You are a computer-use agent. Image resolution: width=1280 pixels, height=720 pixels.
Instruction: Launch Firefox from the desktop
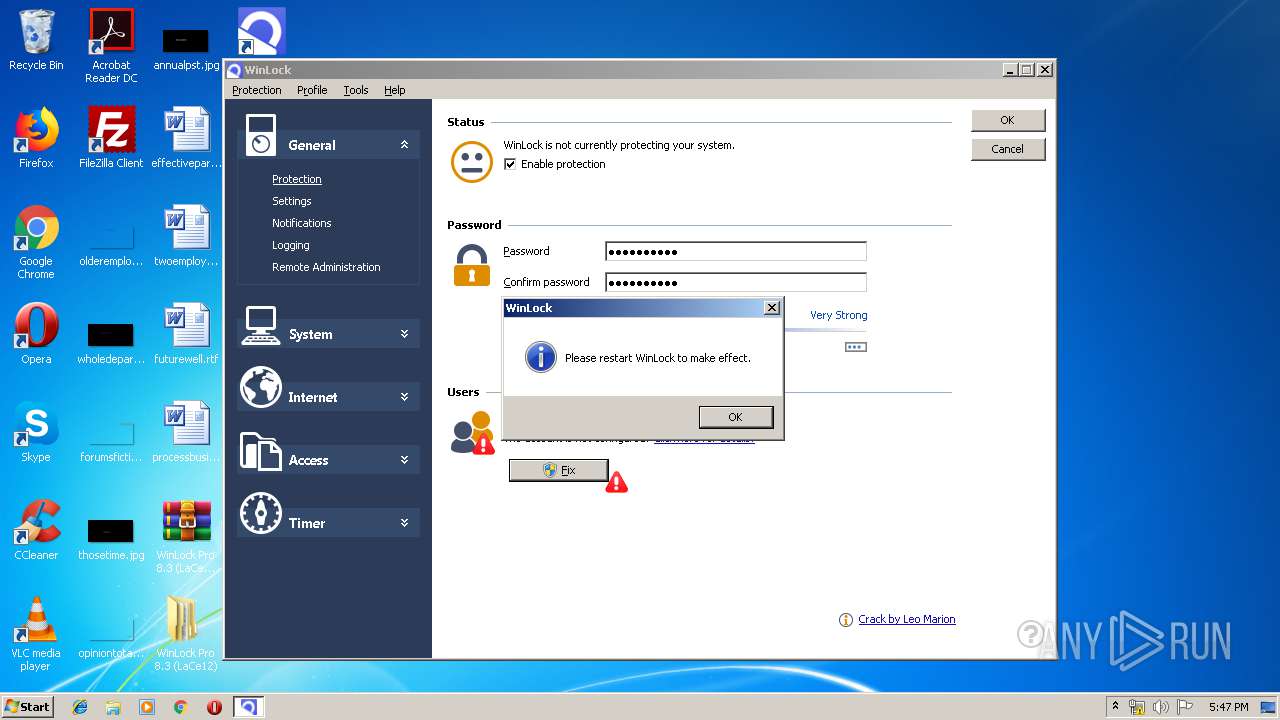pyautogui.click(x=36, y=138)
